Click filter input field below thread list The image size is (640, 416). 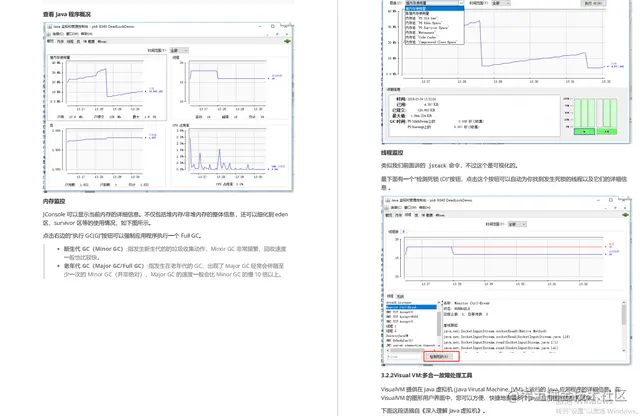[404, 357]
